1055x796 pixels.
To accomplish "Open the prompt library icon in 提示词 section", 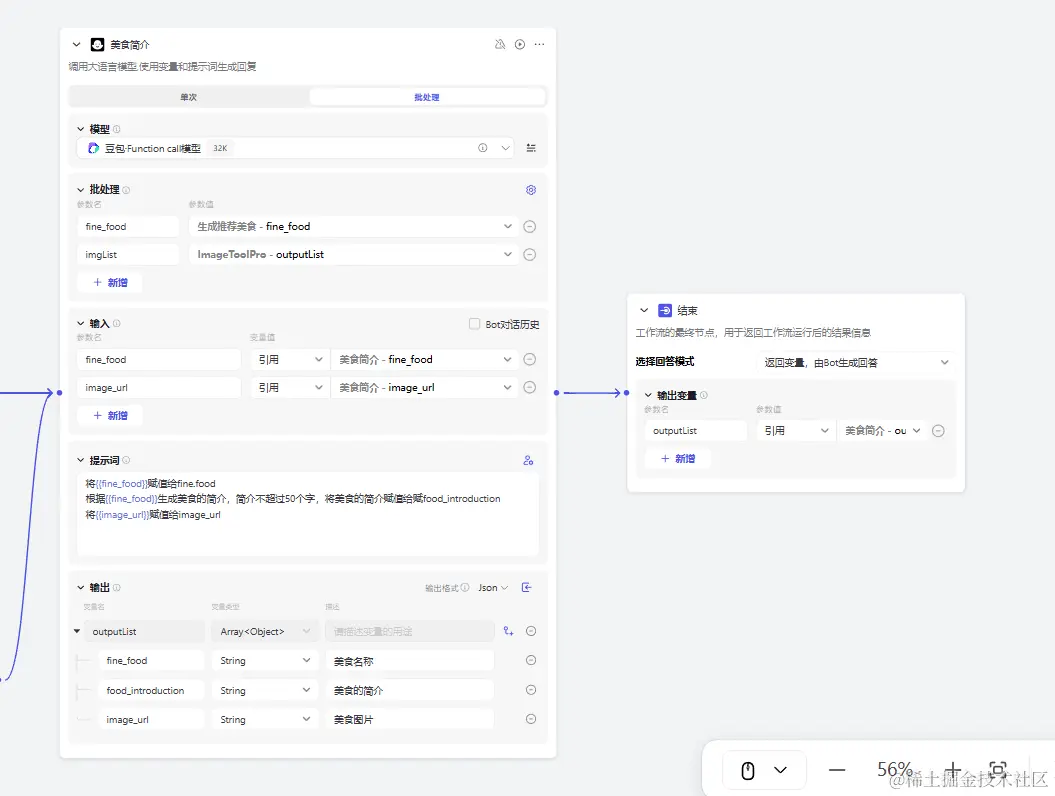I will [528, 460].
